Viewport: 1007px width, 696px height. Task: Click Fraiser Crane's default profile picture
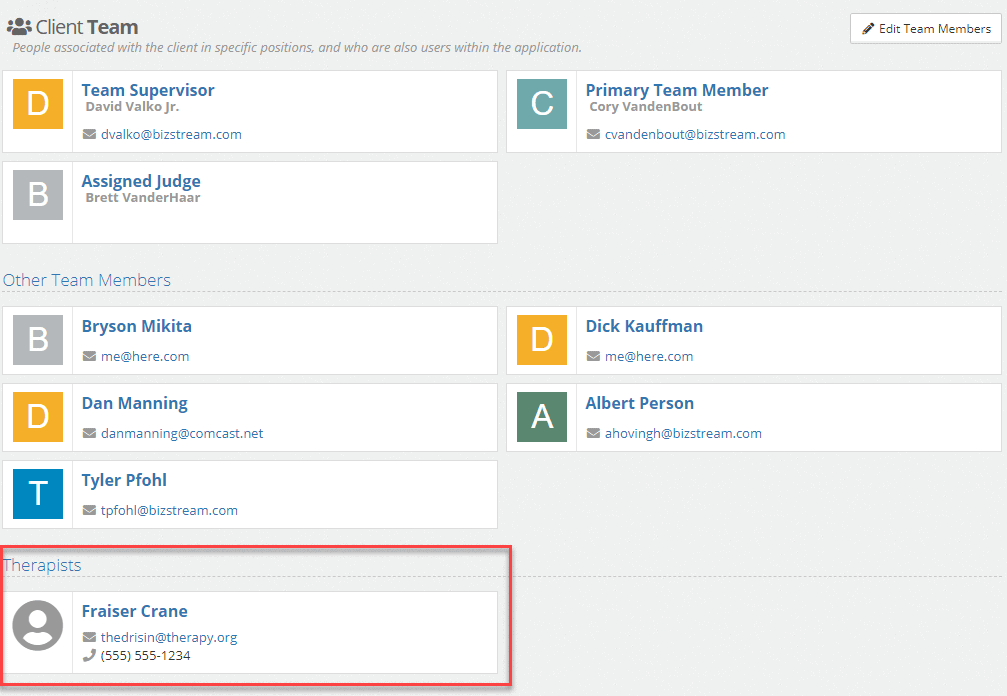pos(38,625)
